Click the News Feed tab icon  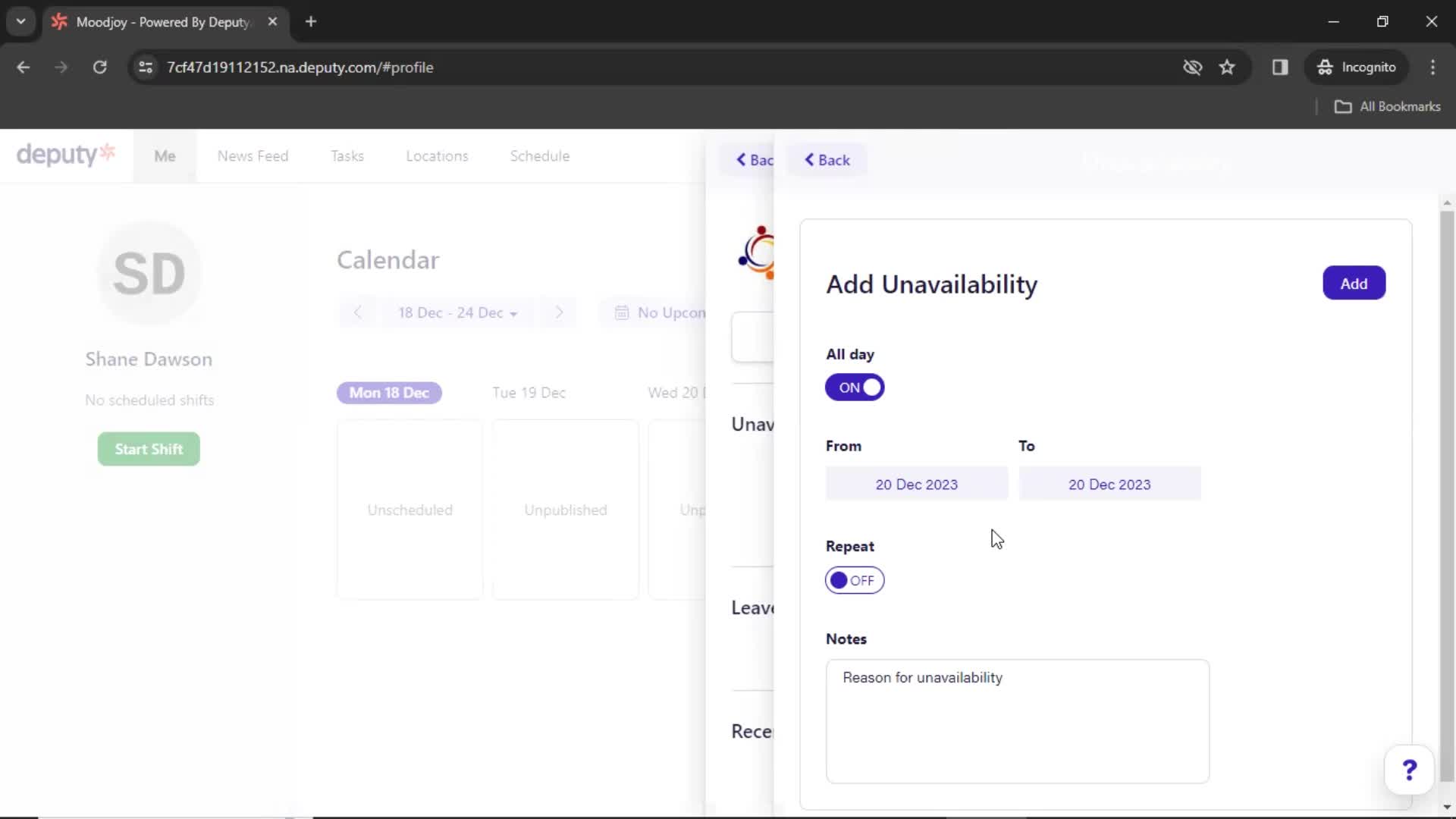253,156
